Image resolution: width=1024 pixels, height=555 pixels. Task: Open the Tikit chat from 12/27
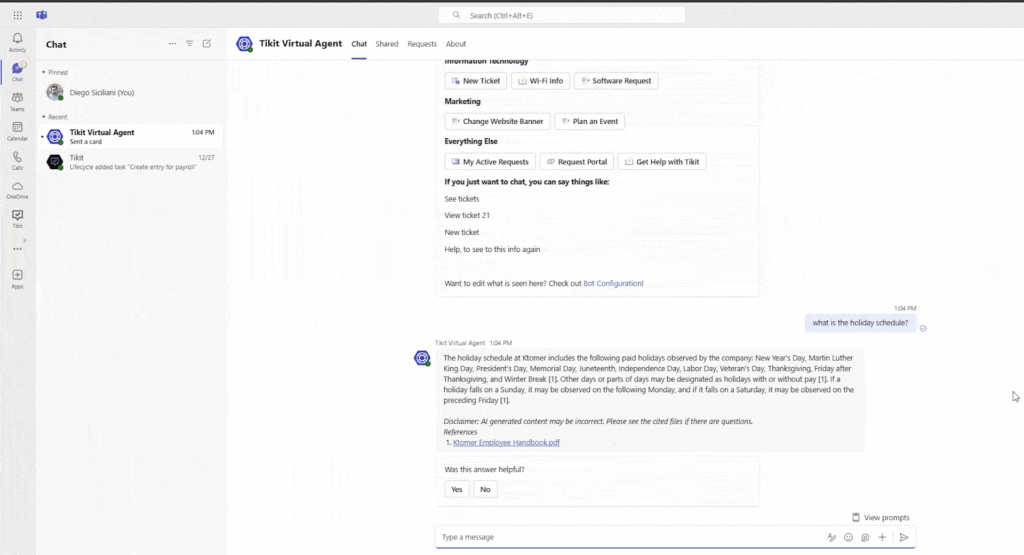(131, 162)
